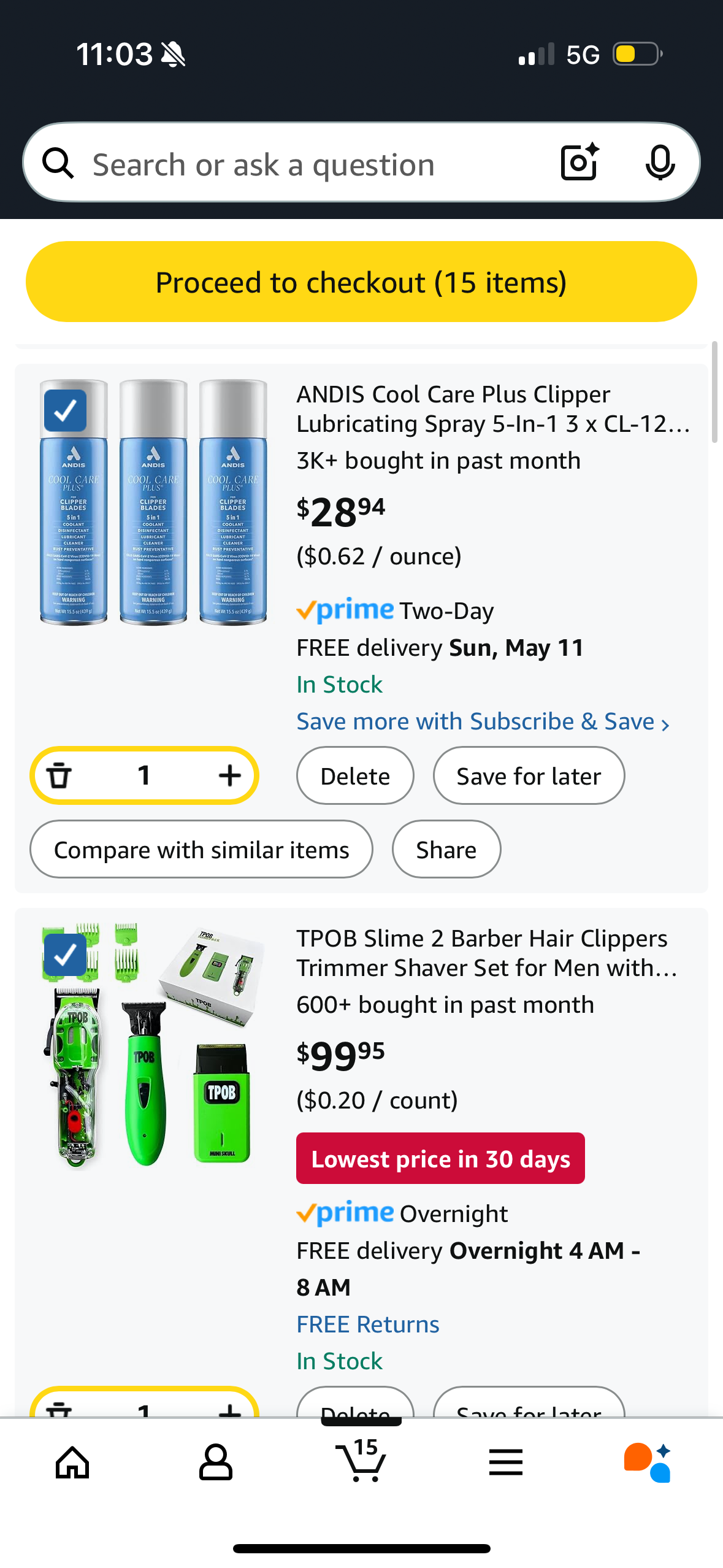This screenshot has height=1568, width=723.
Task: Uncheck the ANDIS Cool Care checkbox
Action: 66,410
